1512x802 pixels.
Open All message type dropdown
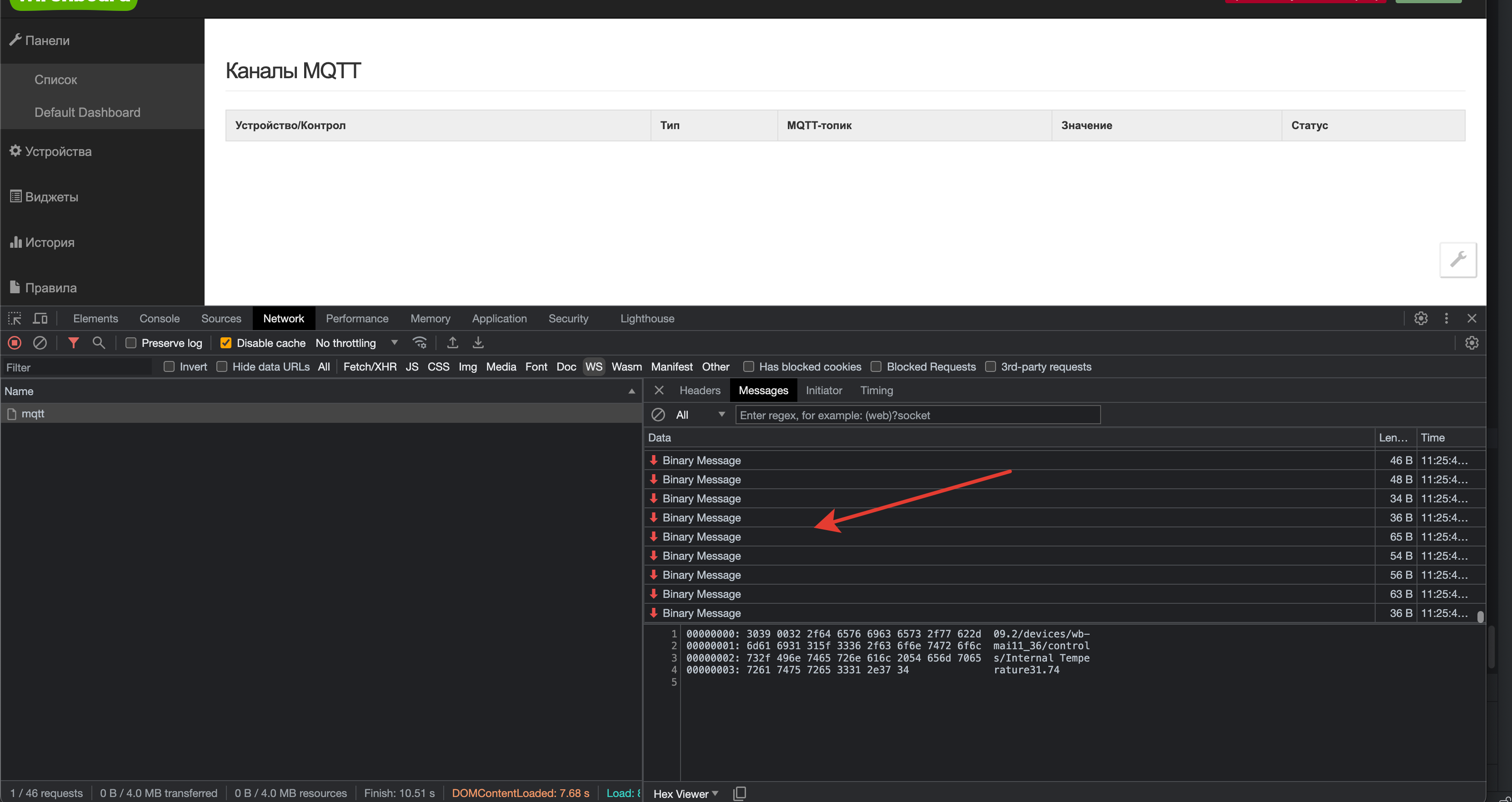(700, 415)
